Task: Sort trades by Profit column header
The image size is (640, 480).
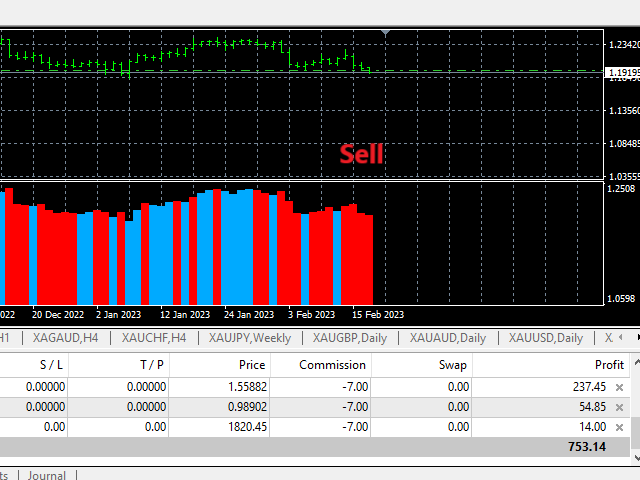Action: 608,365
